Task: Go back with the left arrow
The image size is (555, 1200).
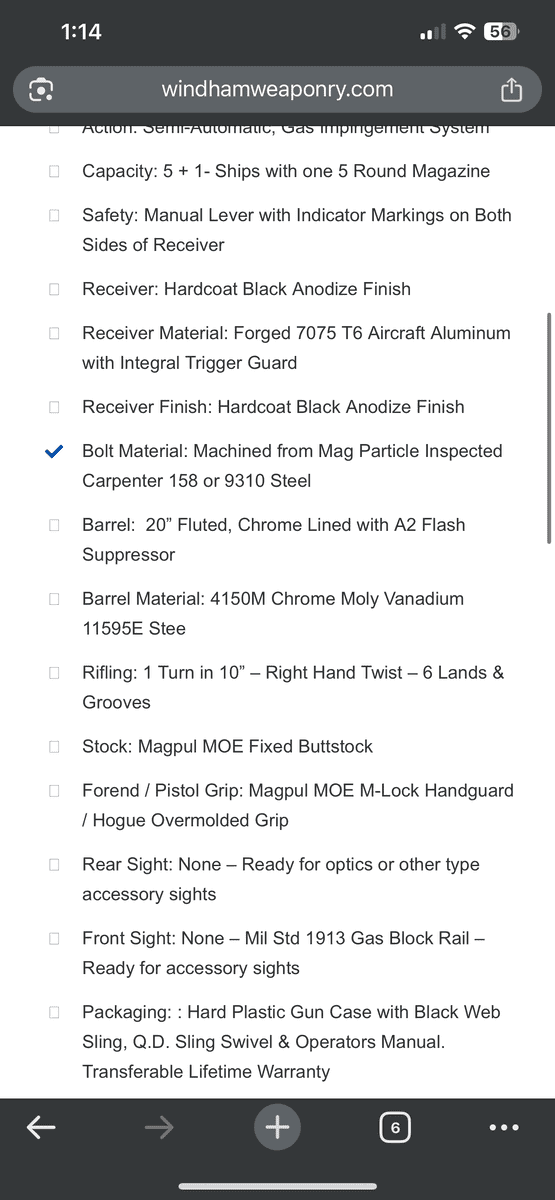Action: click(x=40, y=1127)
